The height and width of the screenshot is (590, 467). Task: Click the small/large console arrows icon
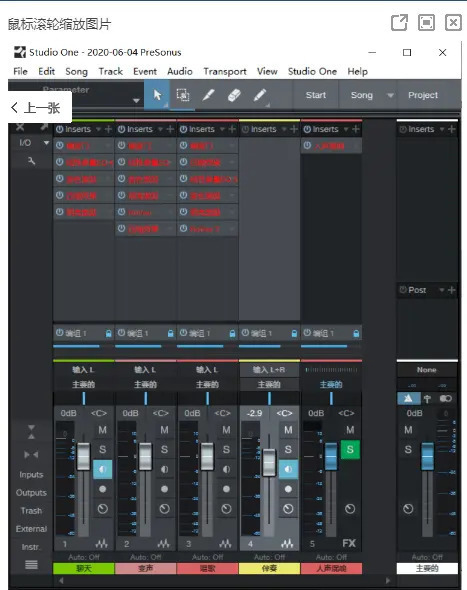coord(31,432)
